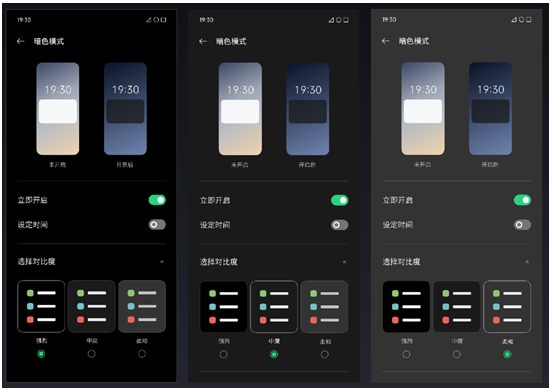Enable 设定时间 switch on middle dark-gray screen
The image size is (551, 389).
pos(339,225)
